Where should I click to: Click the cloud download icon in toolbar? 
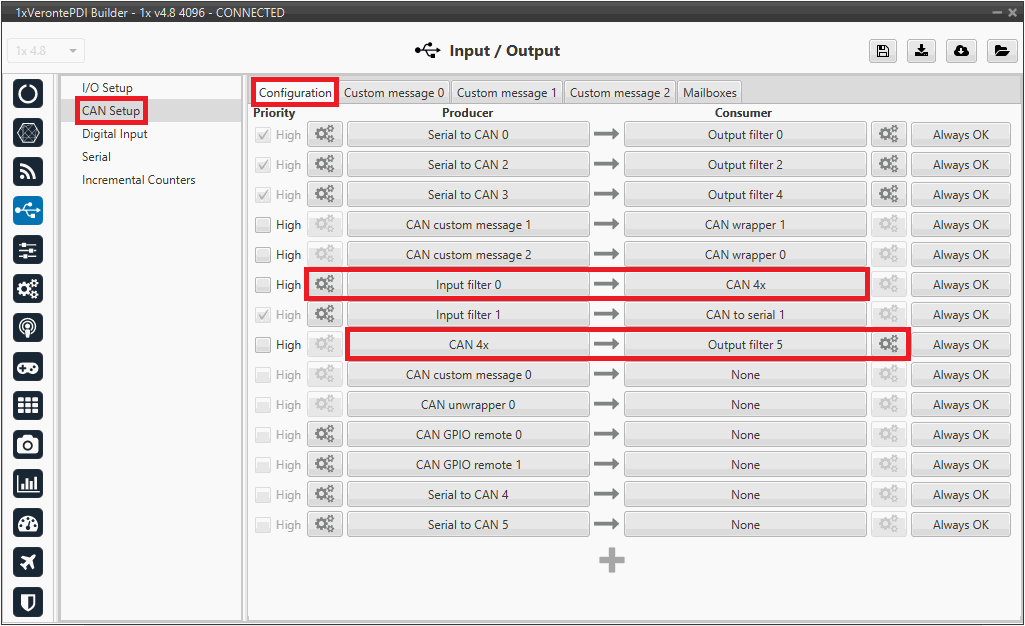(x=961, y=51)
